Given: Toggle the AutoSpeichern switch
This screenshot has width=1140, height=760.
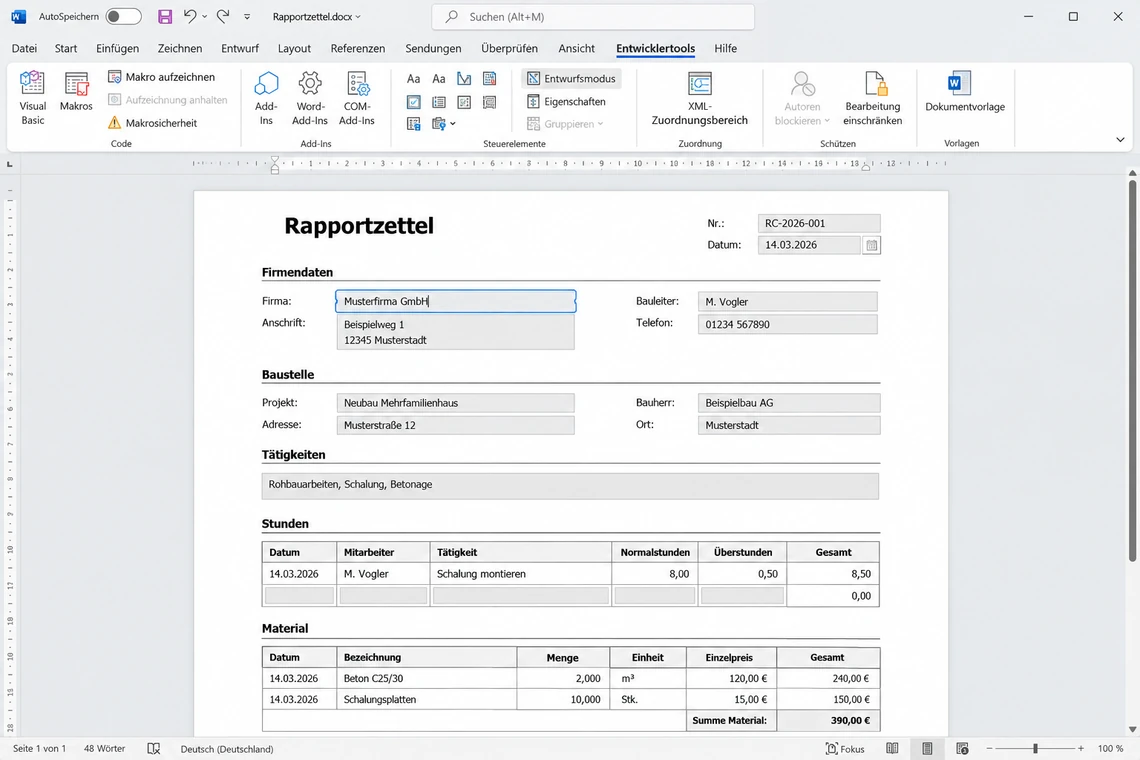Looking at the screenshot, I should tap(123, 16).
